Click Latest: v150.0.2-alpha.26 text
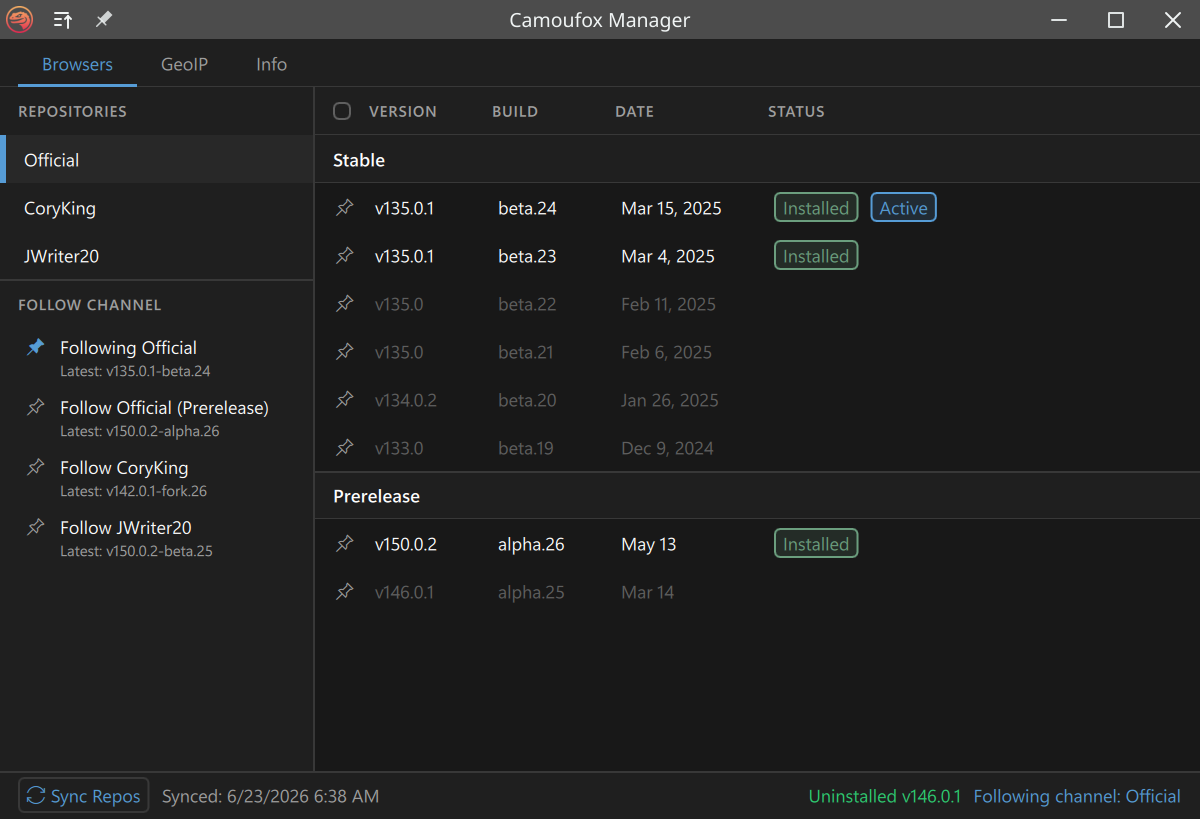1200x819 pixels. [139, 431]
